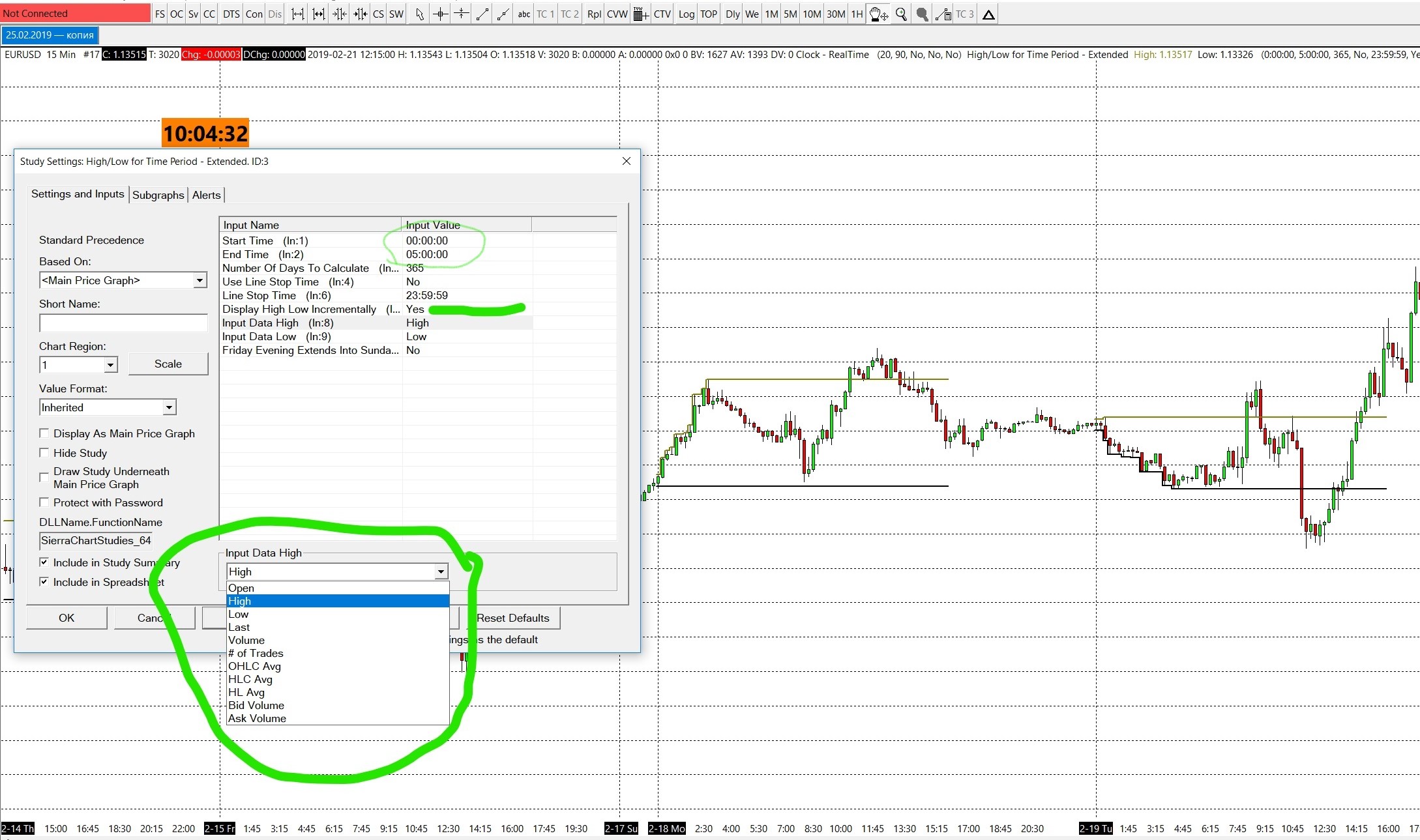
Task: Click the hand scroll/move tool
Action: pyautogui.click(x=878, y=14)
